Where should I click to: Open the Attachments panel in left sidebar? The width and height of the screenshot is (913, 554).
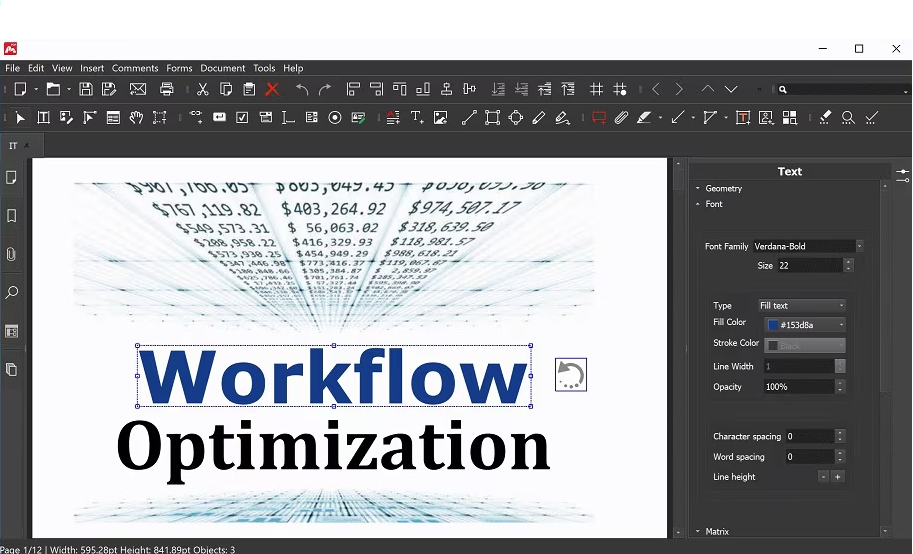pyautogui.click(x=11, y=255)
